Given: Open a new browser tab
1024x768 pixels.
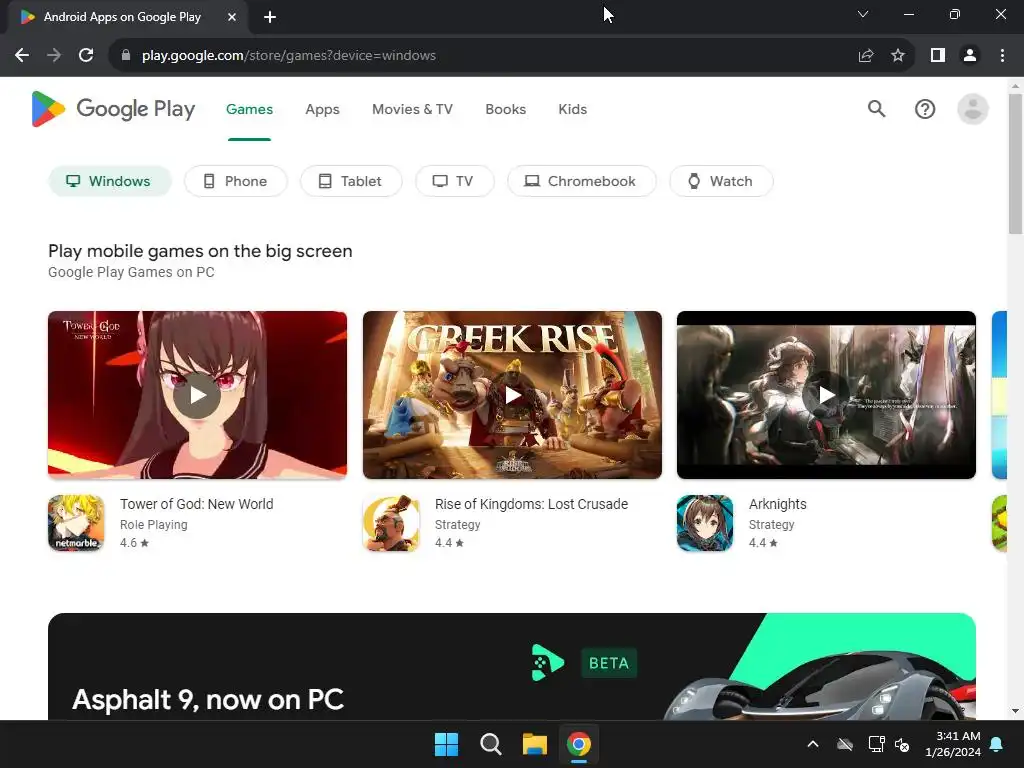Looking at the screenshot, I should coord(270,17).
